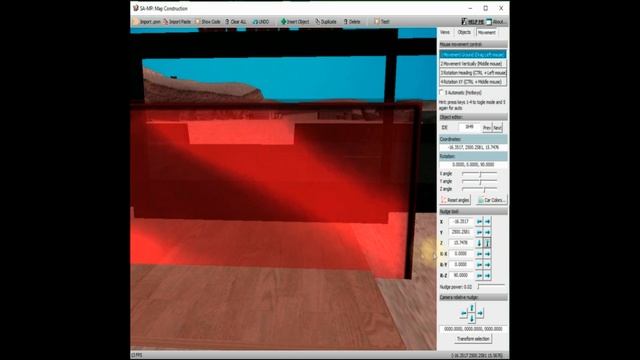Nudge Y left with the arrow
The image size is (640, 360).
pyautogui.click(x=479, y=232)
